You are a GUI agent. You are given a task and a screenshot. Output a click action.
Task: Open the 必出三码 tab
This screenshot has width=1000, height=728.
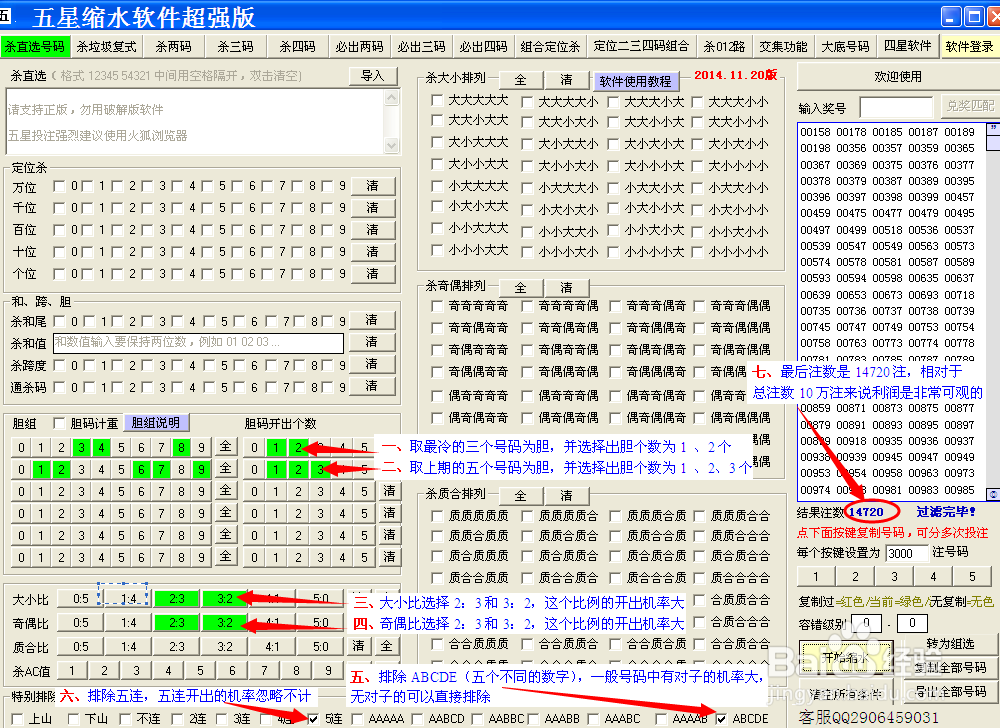[422, 47]
